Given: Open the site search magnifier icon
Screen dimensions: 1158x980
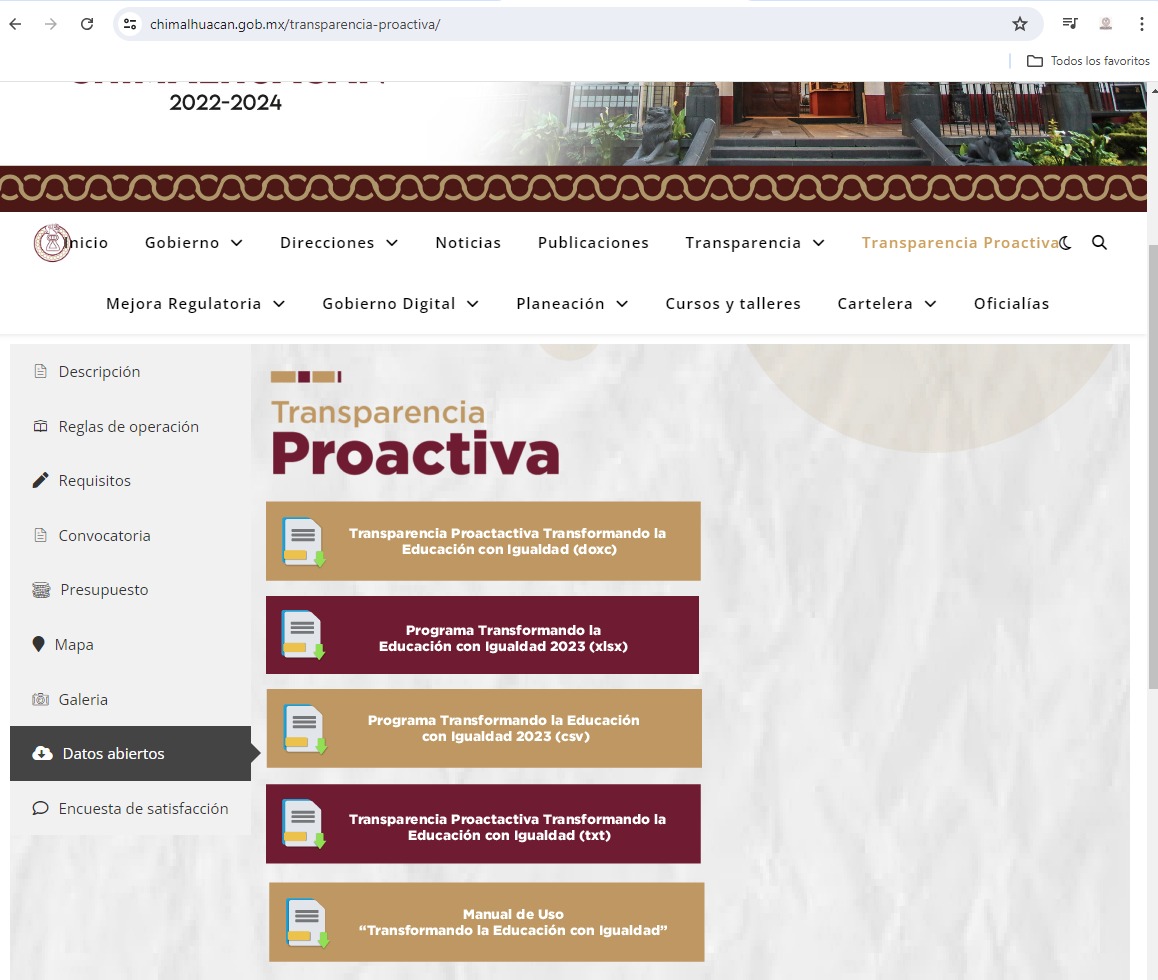Looking at the screenshot, I should (x=1099, y=243).
